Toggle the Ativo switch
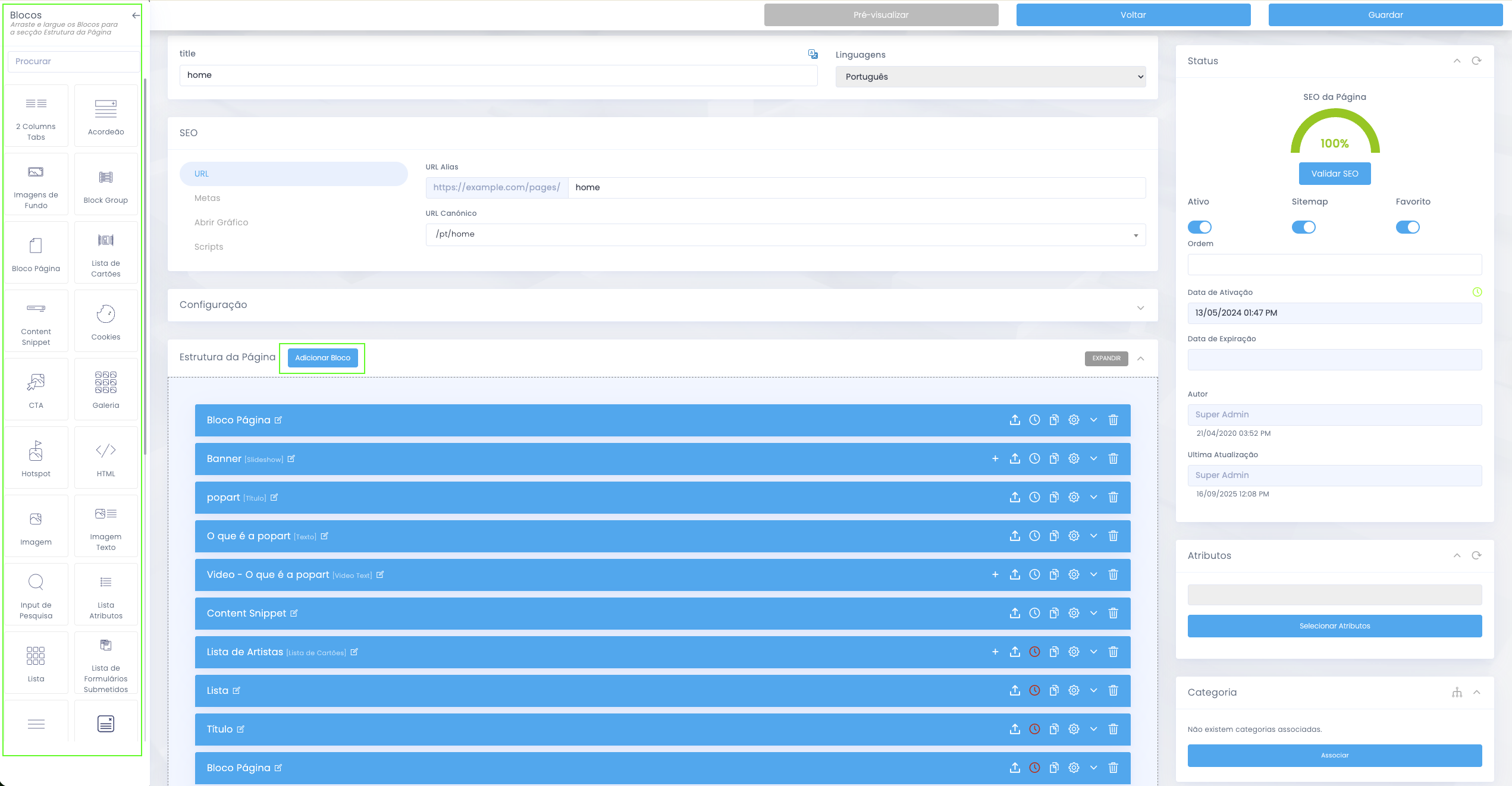 (1200, 227)
